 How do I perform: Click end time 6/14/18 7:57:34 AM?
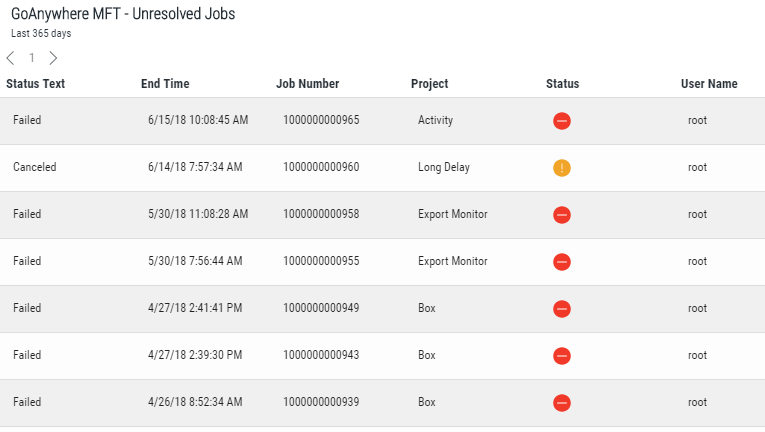[195, 167]
